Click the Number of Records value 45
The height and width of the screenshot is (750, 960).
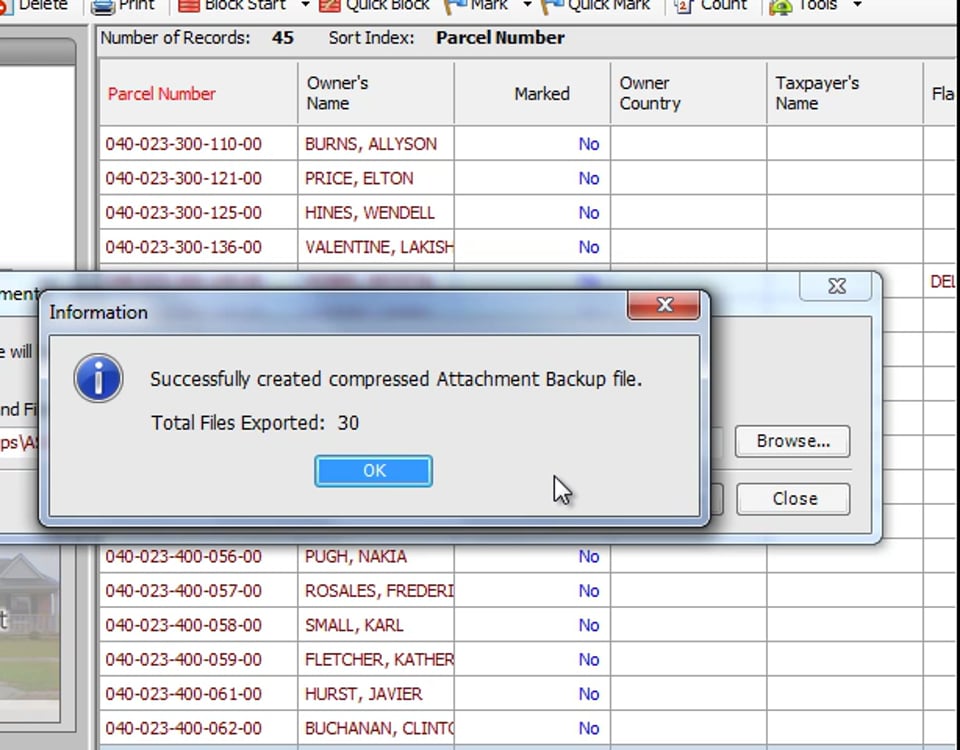pos(283,38)
